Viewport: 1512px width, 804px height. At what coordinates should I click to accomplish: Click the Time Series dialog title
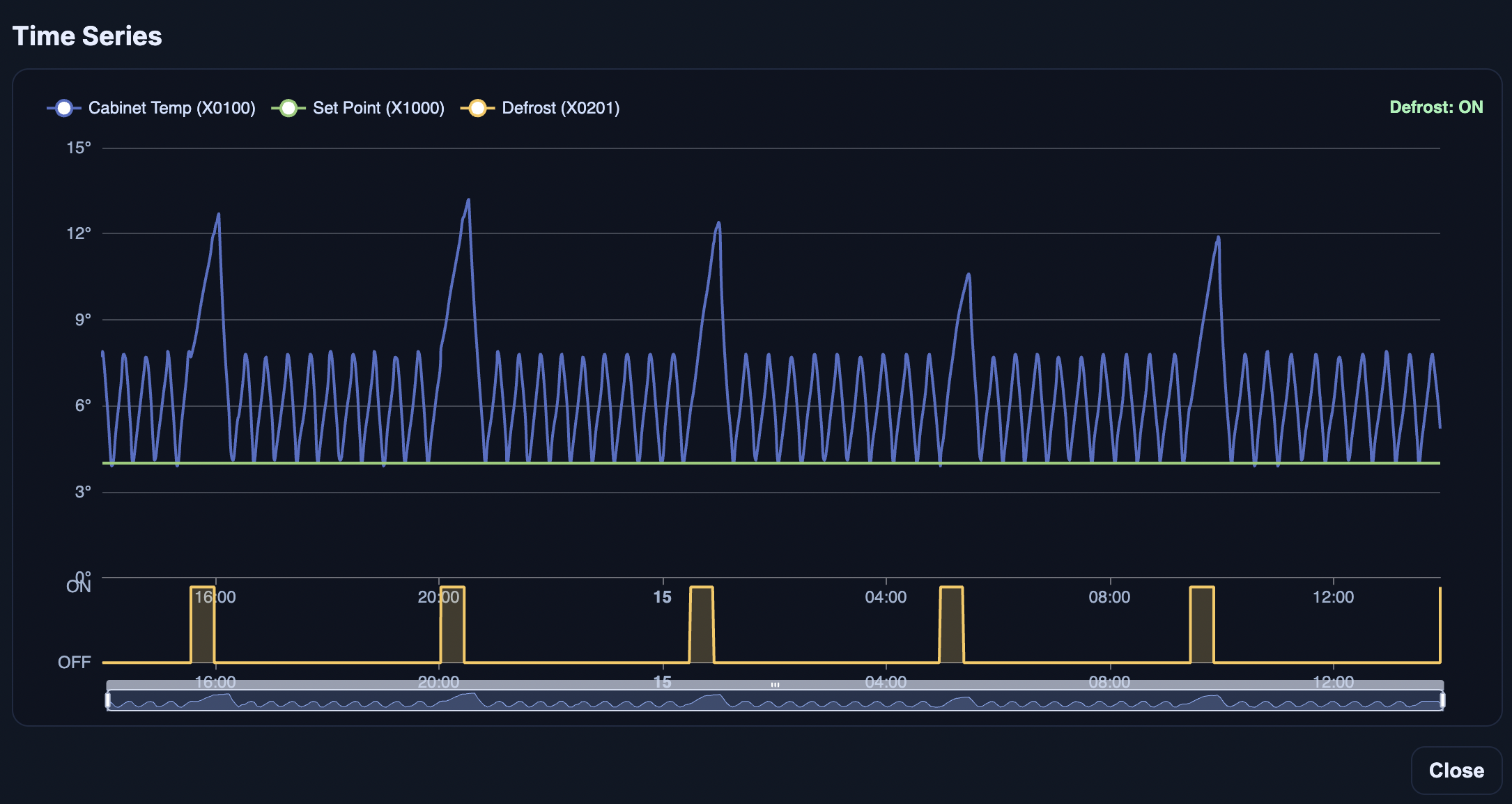(87, 36)
